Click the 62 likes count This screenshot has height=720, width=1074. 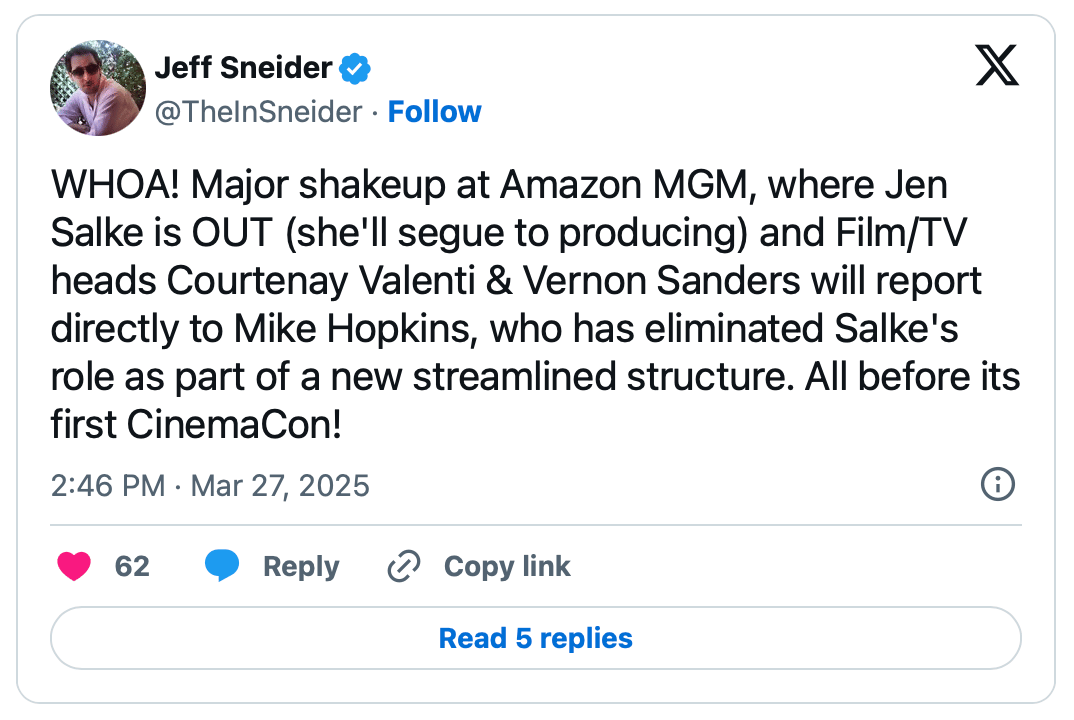coord(132,567)
